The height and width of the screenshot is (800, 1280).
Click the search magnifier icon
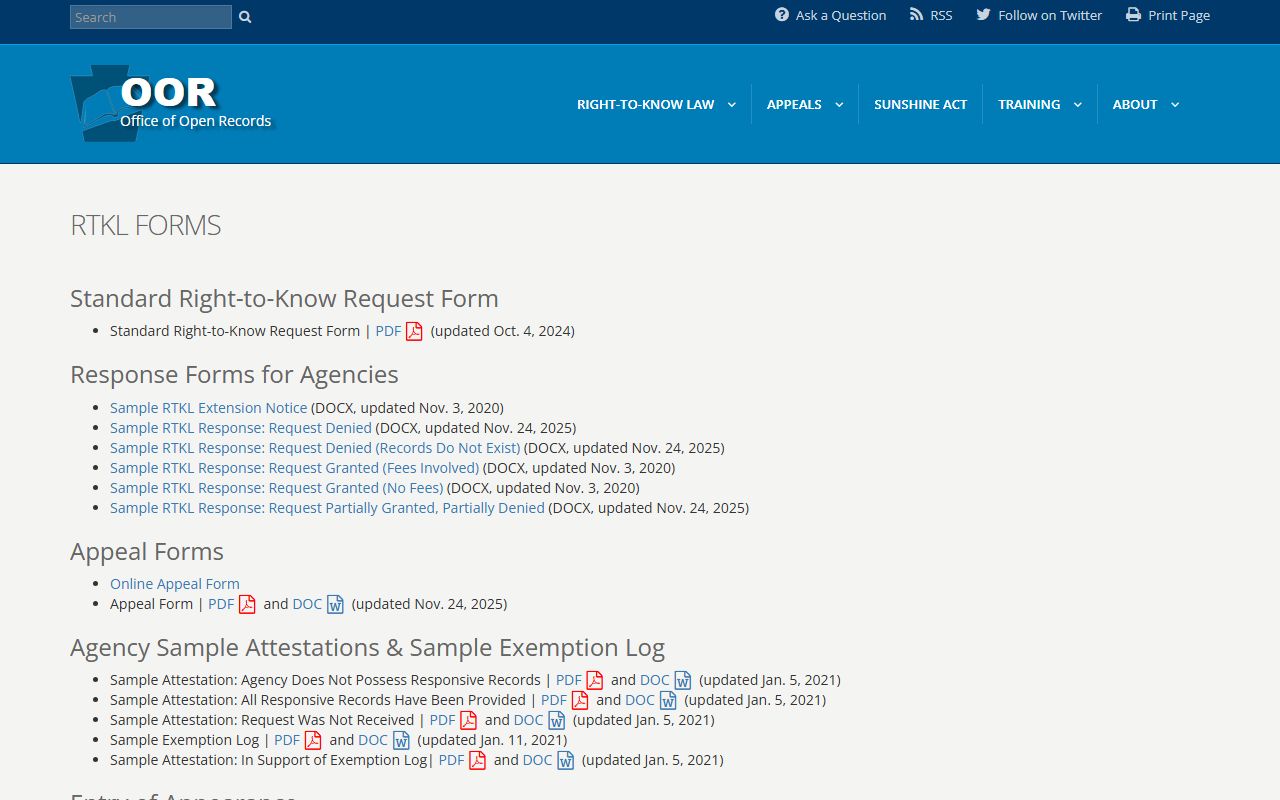click(x=245, y=17)
